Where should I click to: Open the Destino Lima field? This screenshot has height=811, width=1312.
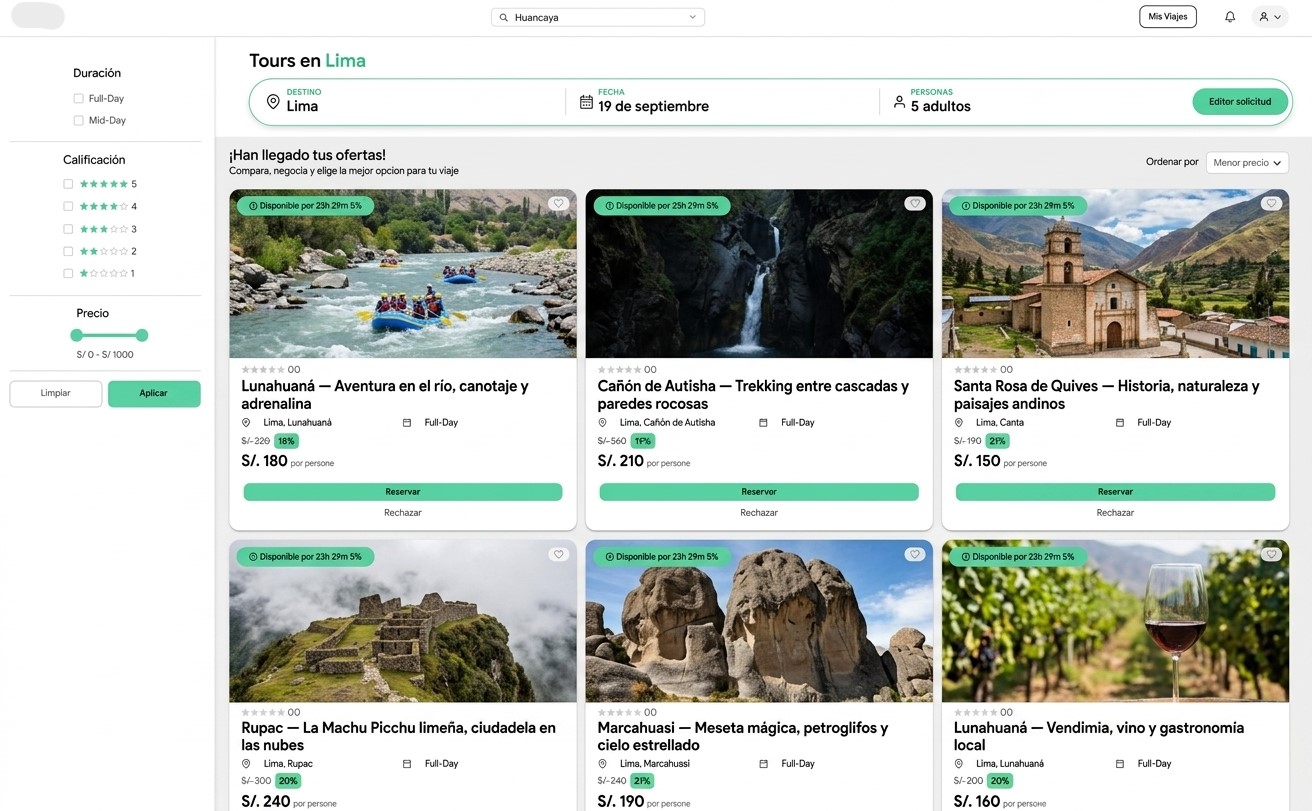pos(407,101)
